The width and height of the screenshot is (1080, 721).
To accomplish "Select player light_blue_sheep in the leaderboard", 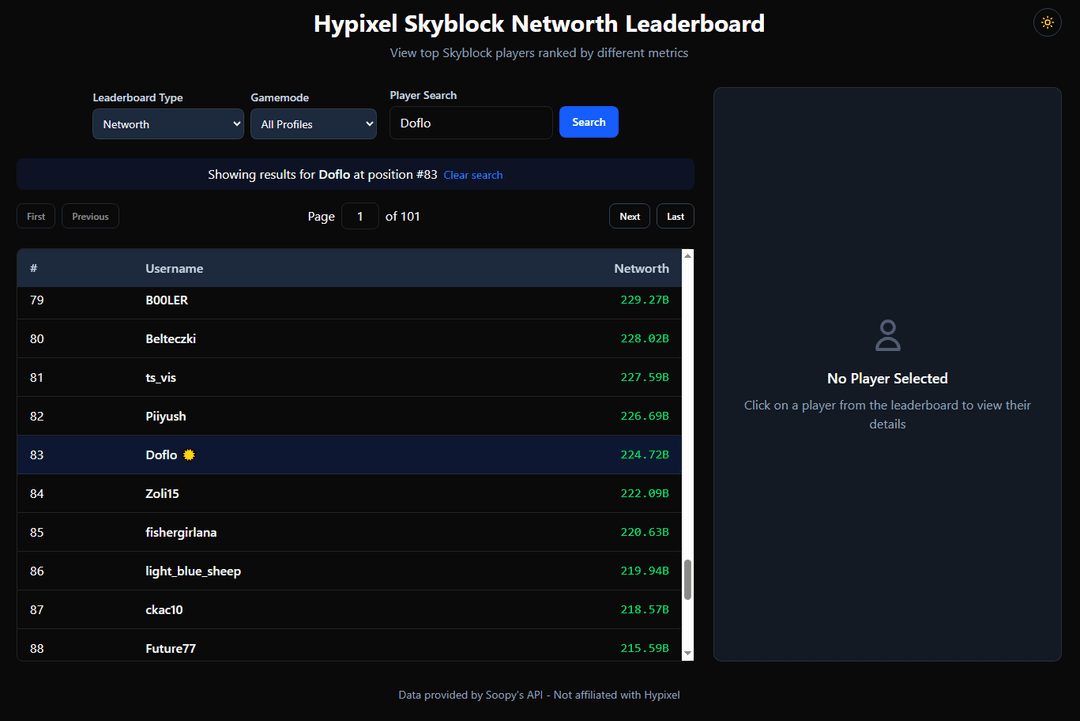I will (193, 571).
